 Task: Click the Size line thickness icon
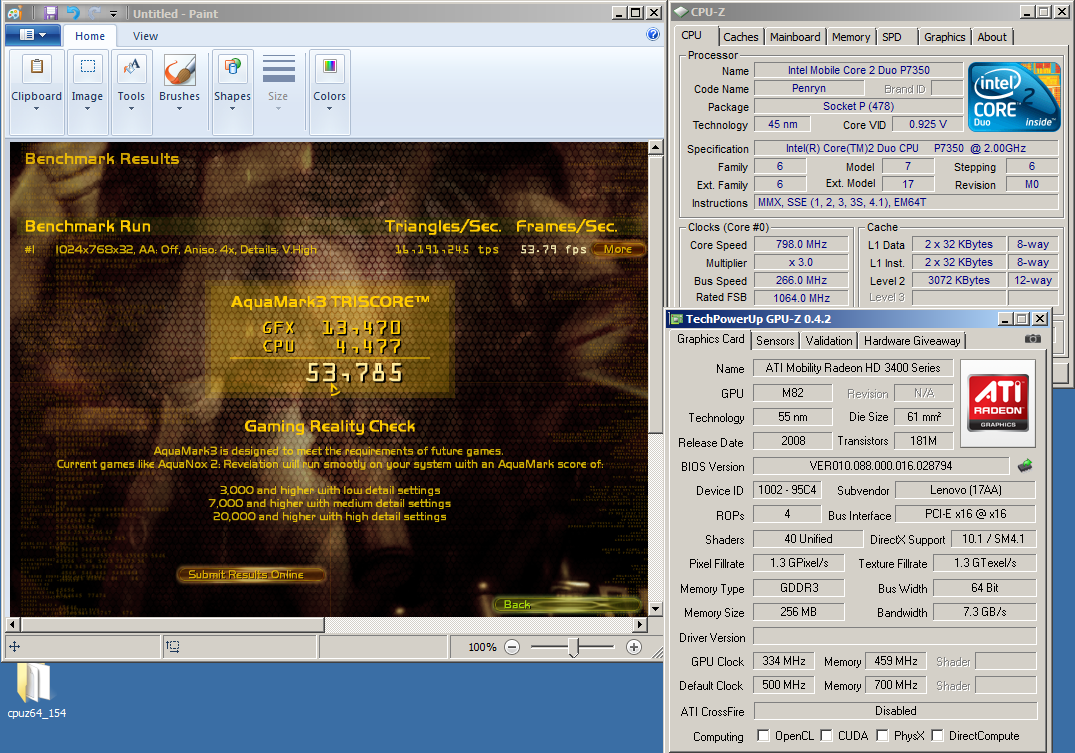pyautogui.click(x=278, y=69)
